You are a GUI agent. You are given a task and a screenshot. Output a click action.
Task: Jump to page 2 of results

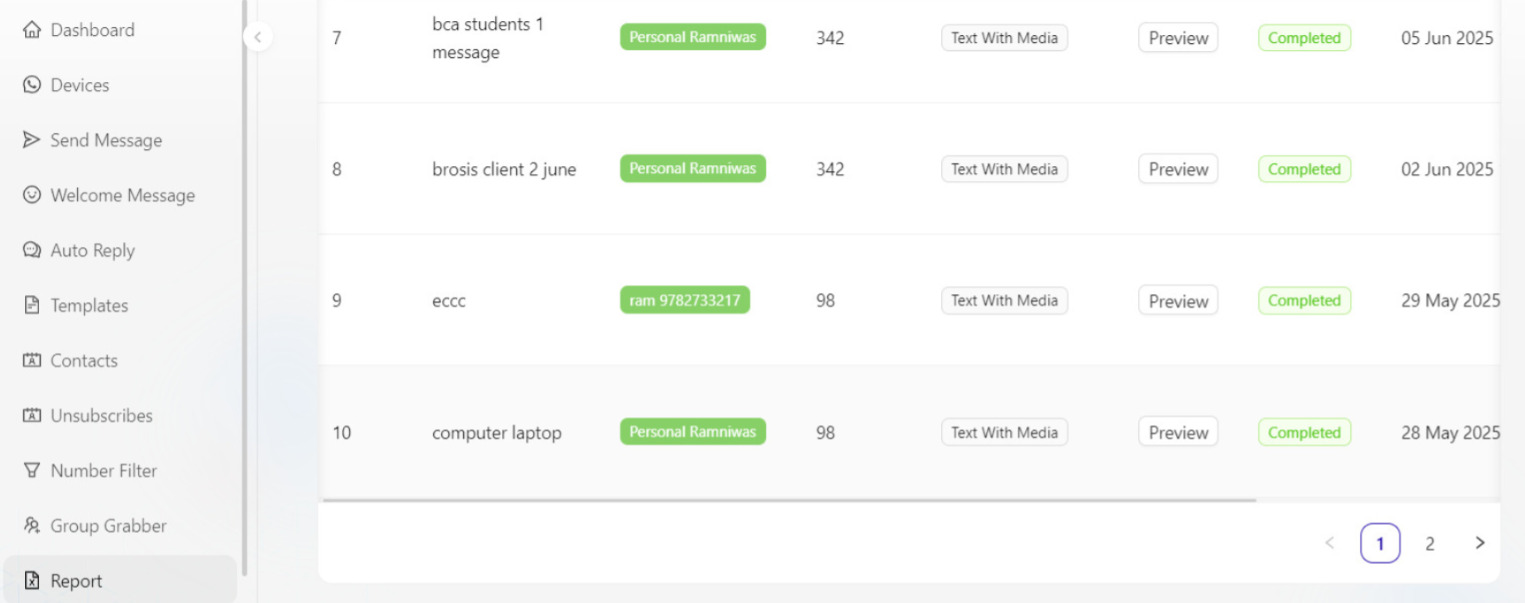coord(1430,543)
